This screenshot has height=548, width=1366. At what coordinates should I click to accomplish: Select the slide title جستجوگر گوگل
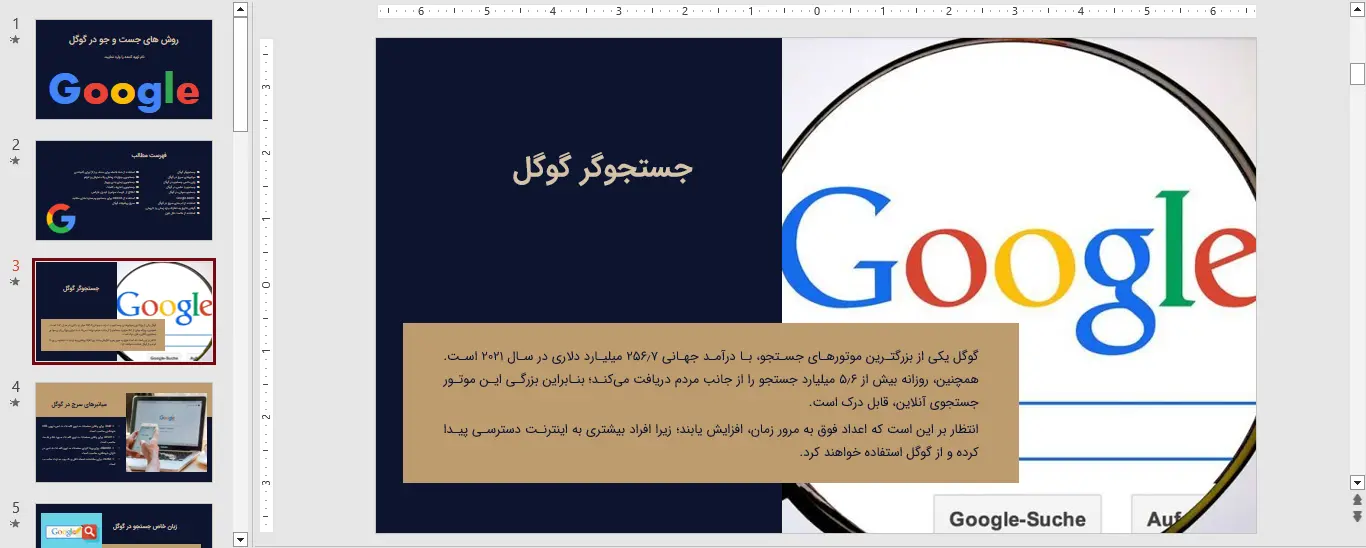(603, 169)
